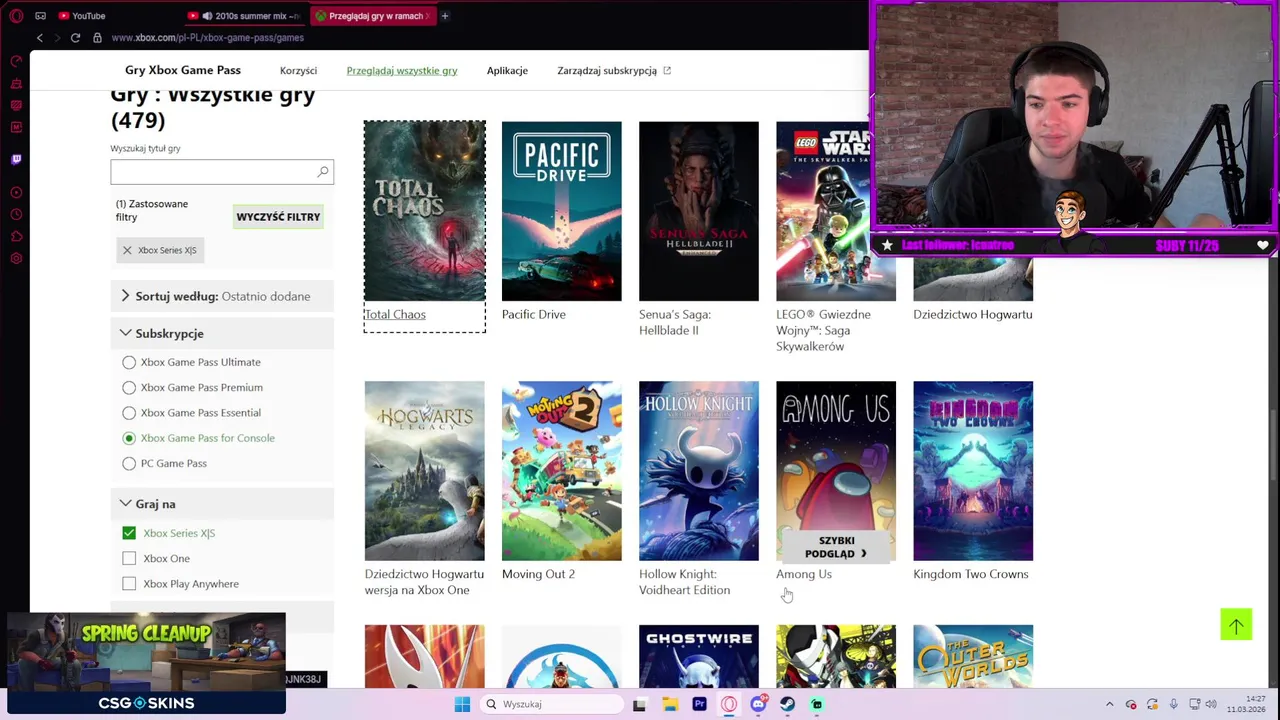The image size is (1280, 720).
Task: Switch to 2010s summer mix tab
Action: point(245,16)
